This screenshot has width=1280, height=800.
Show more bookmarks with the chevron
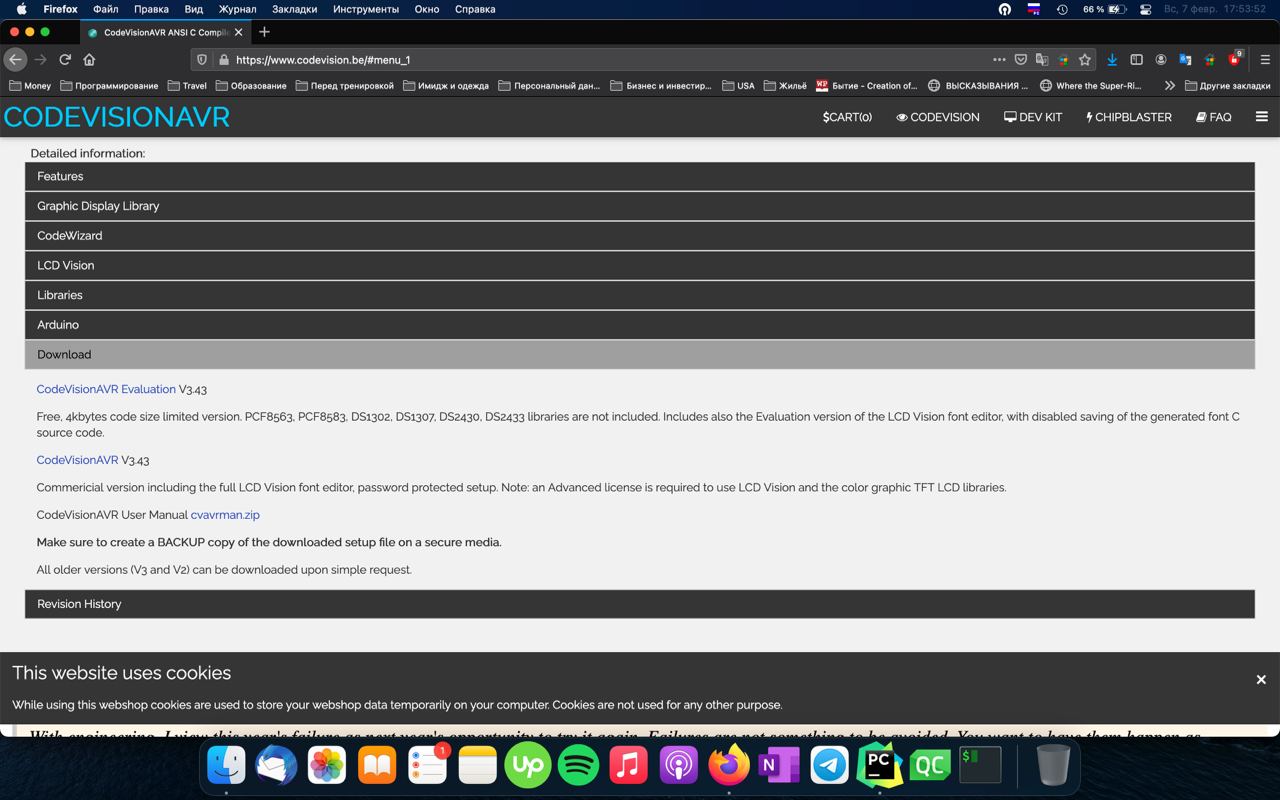pyautogui.click(x=1169, y=86)
